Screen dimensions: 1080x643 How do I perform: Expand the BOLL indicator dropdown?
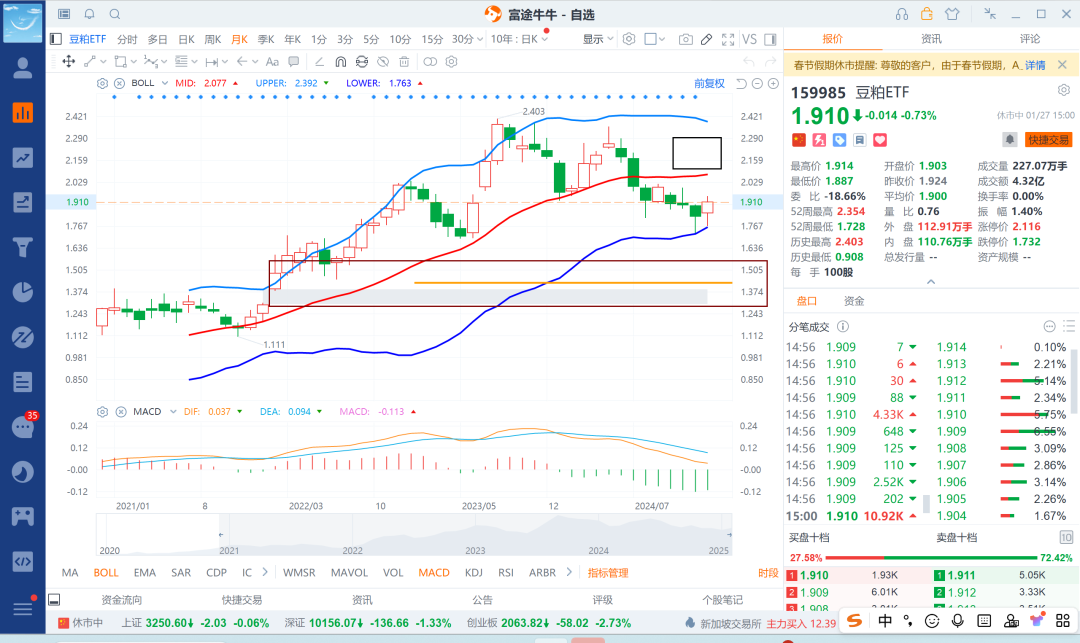tap(165, 83)
